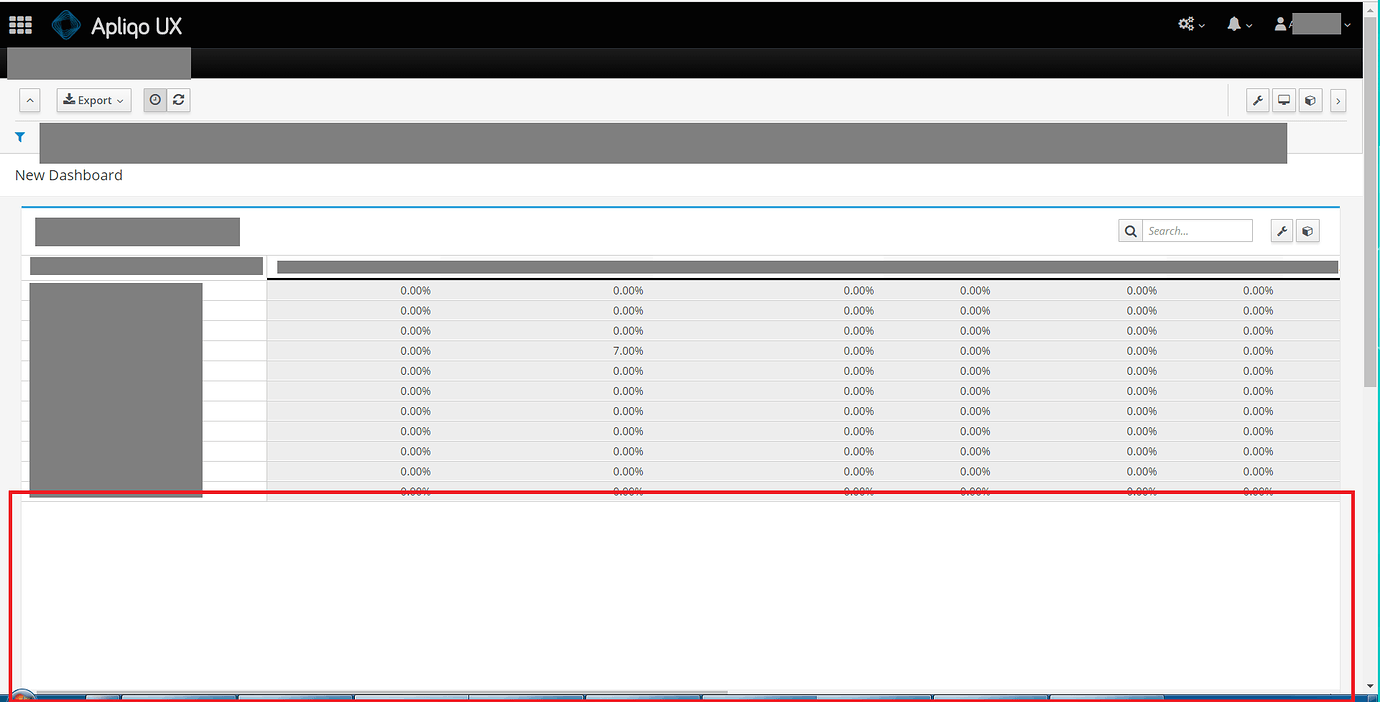Click the filter funnel icon
The width and height of the screenshot is (1380, 702).
19,136
